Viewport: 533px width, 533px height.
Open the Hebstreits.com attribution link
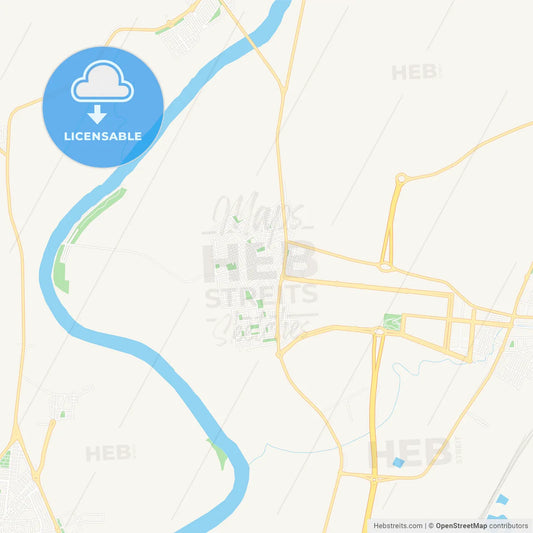pos(398,526)
